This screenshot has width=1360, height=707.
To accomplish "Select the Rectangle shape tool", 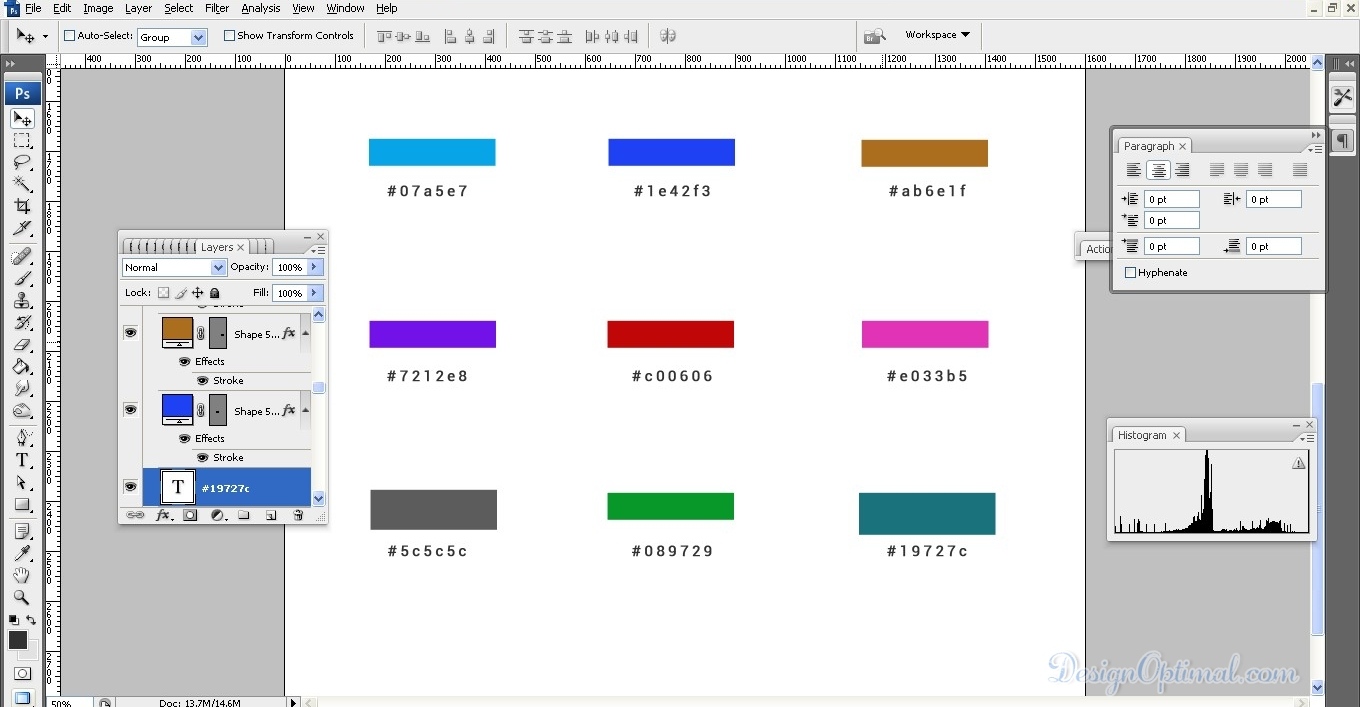I will 22,504.
